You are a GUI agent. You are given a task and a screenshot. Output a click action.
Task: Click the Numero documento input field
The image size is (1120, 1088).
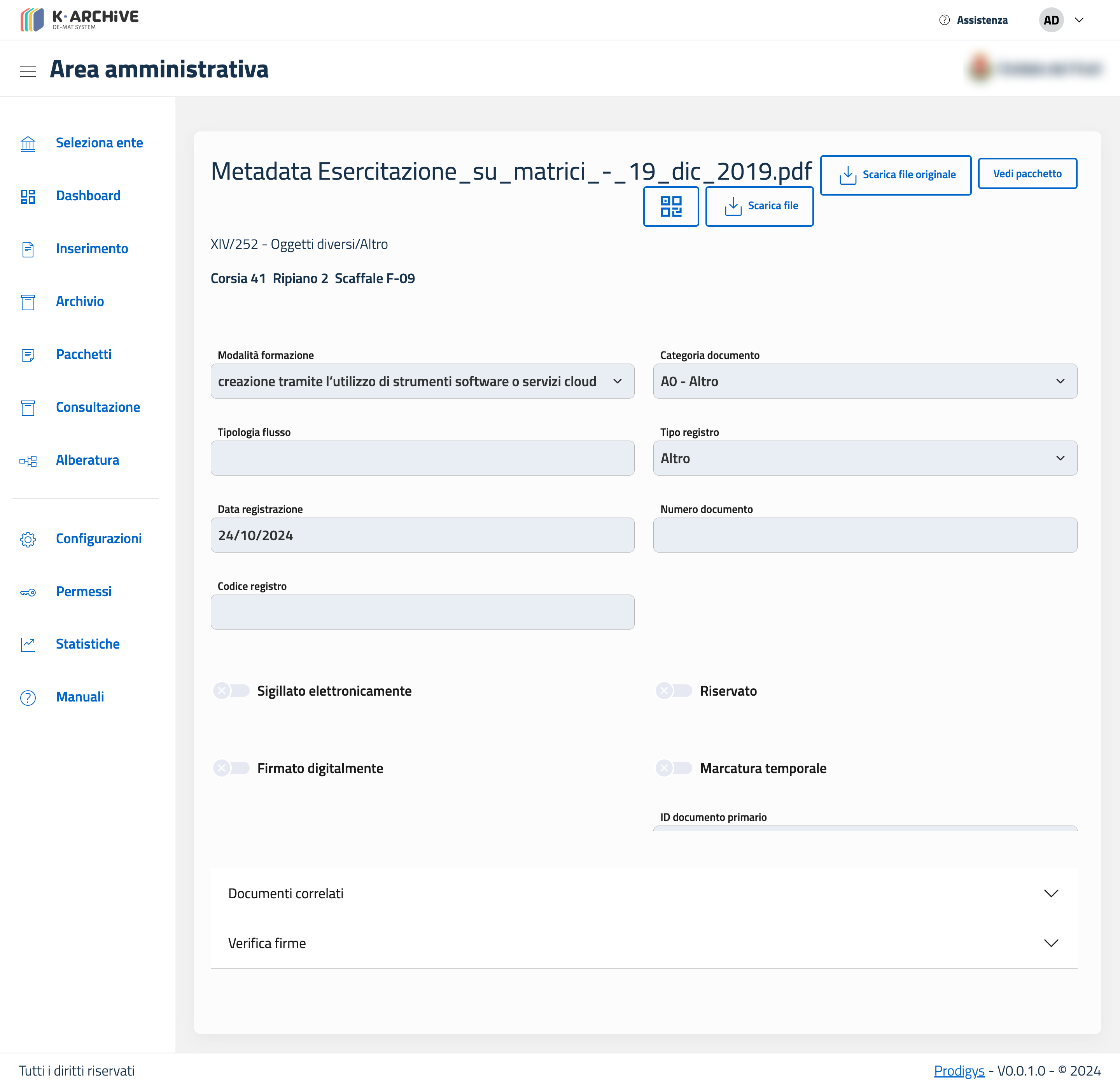864,535
